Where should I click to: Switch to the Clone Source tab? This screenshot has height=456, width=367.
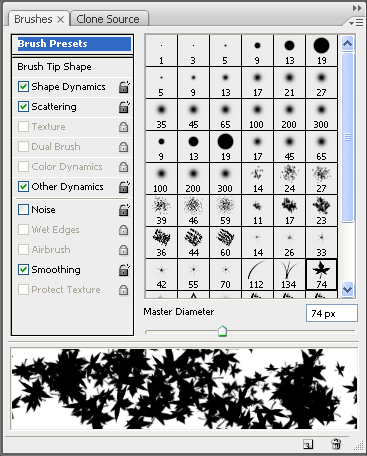coord(108,19)
